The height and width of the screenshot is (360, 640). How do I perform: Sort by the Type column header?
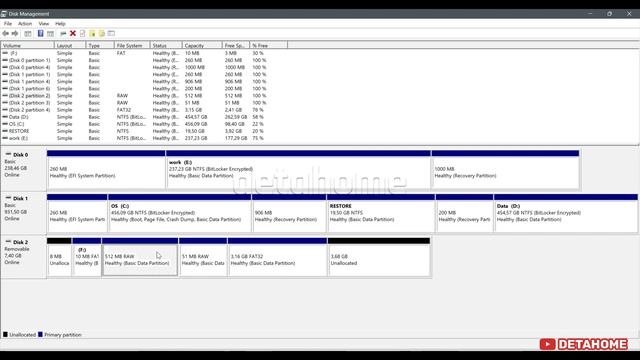click(100, 45)
